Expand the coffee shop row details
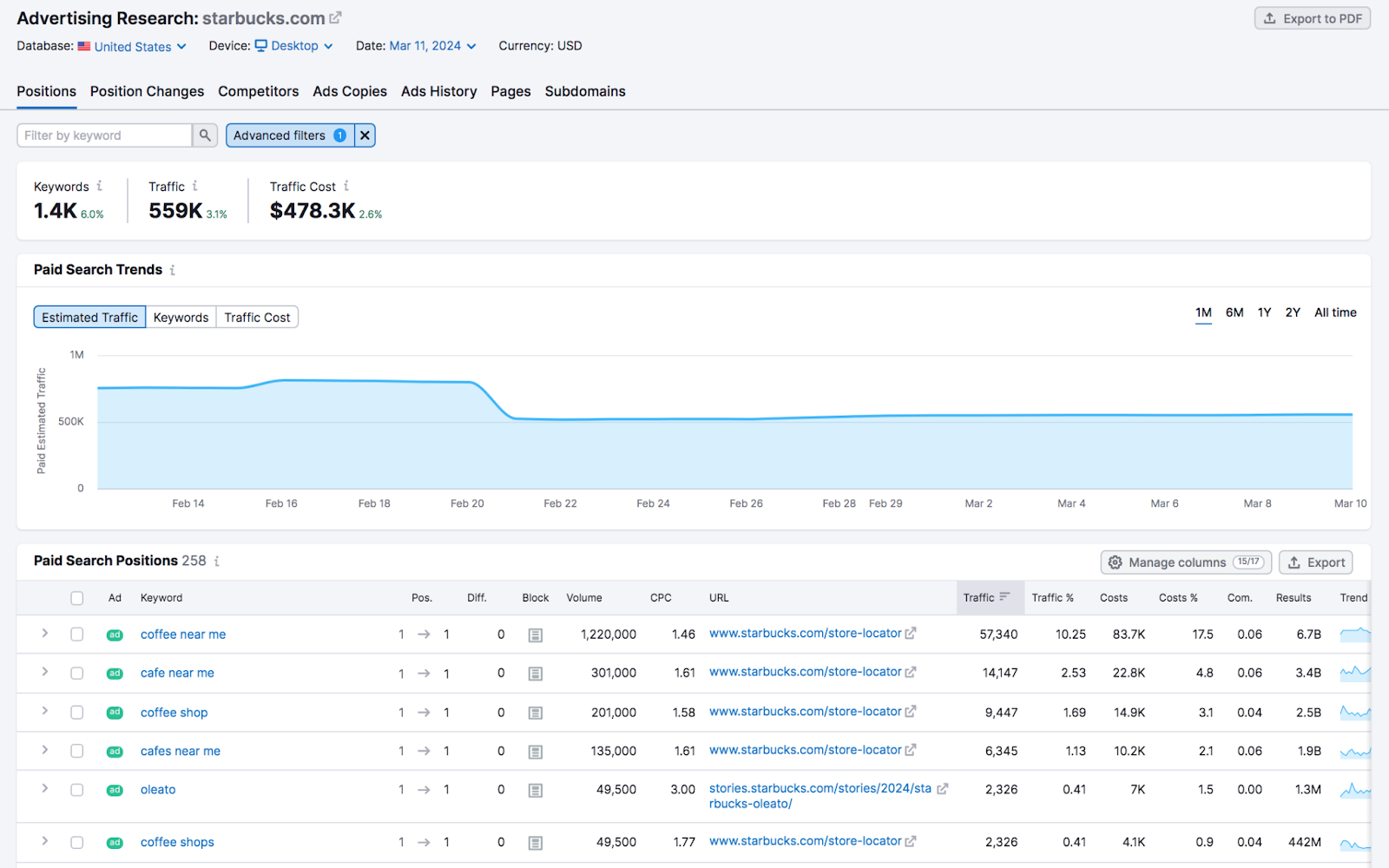The image size is (1389, 868). (x=45, y=712)
